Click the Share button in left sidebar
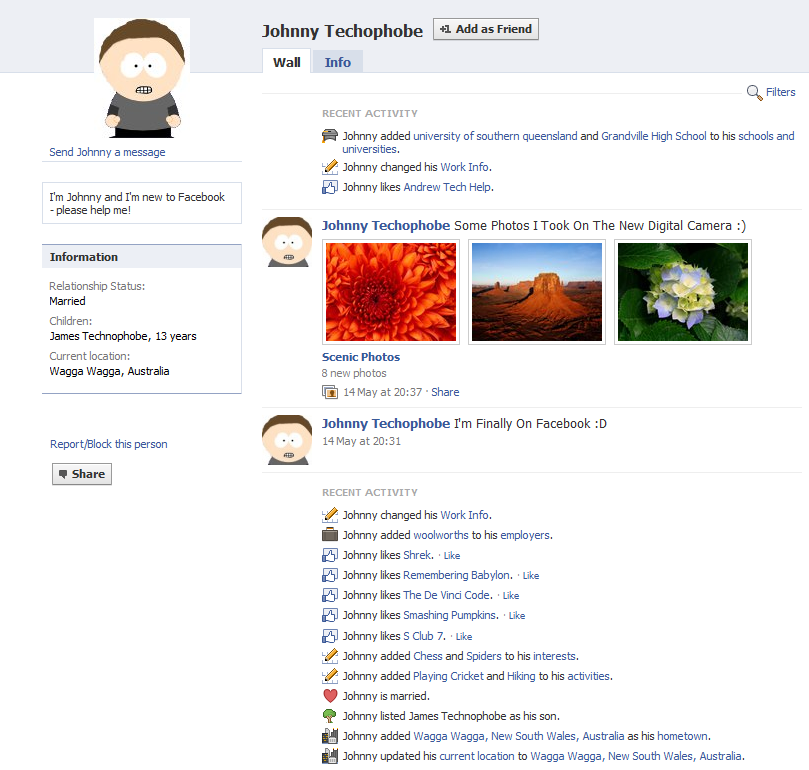This screenshot has width=809, height=770. 82,474
